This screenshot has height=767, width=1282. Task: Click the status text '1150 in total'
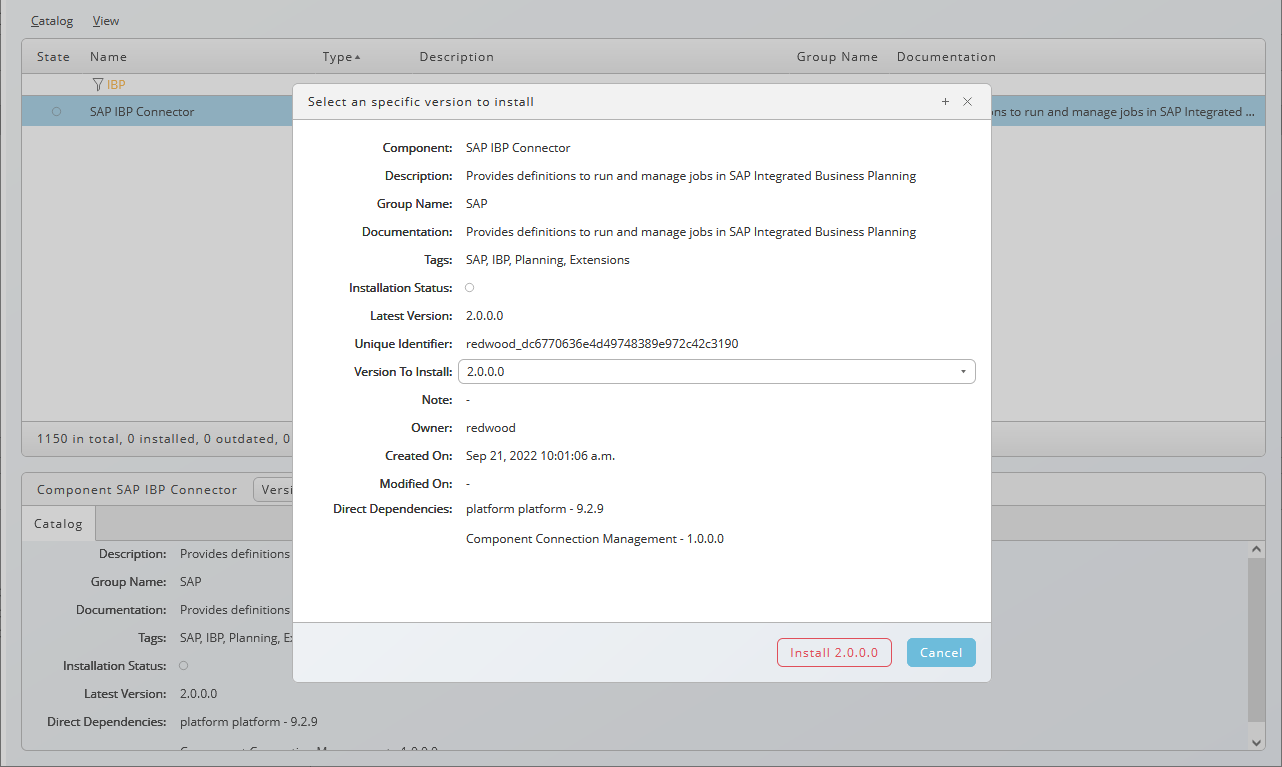pyautogui.click(x=77, y=438)
